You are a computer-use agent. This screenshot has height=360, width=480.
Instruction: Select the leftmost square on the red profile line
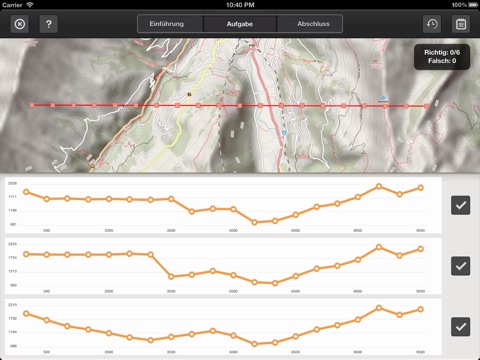pos(32,105)
